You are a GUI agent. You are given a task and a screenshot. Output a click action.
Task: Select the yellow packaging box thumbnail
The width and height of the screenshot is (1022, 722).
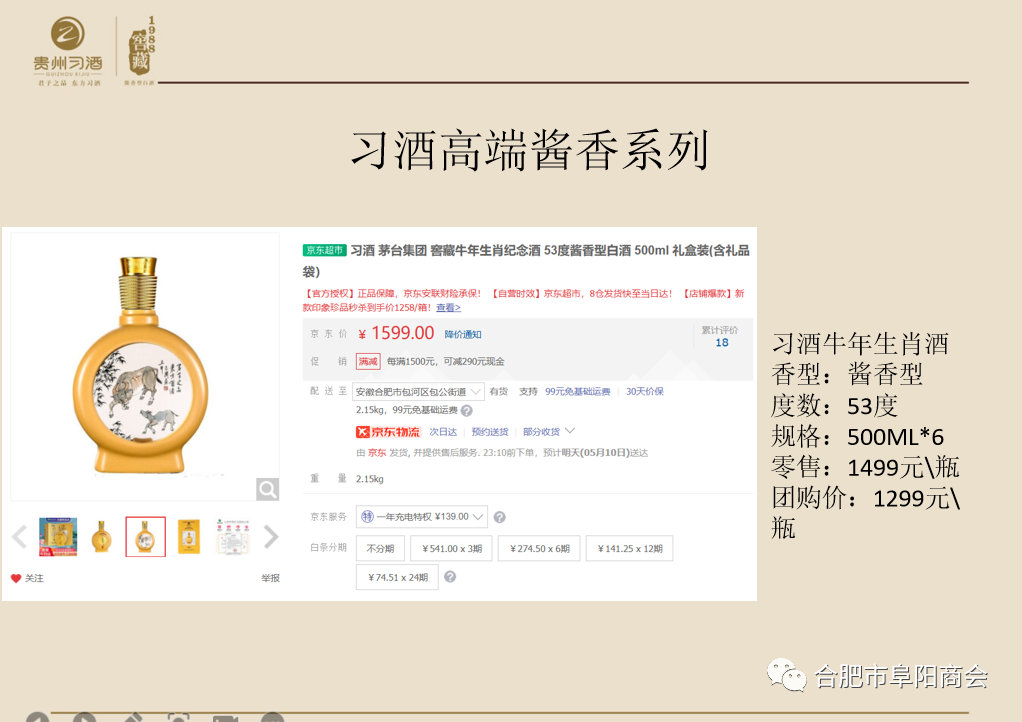click(189, 537)
